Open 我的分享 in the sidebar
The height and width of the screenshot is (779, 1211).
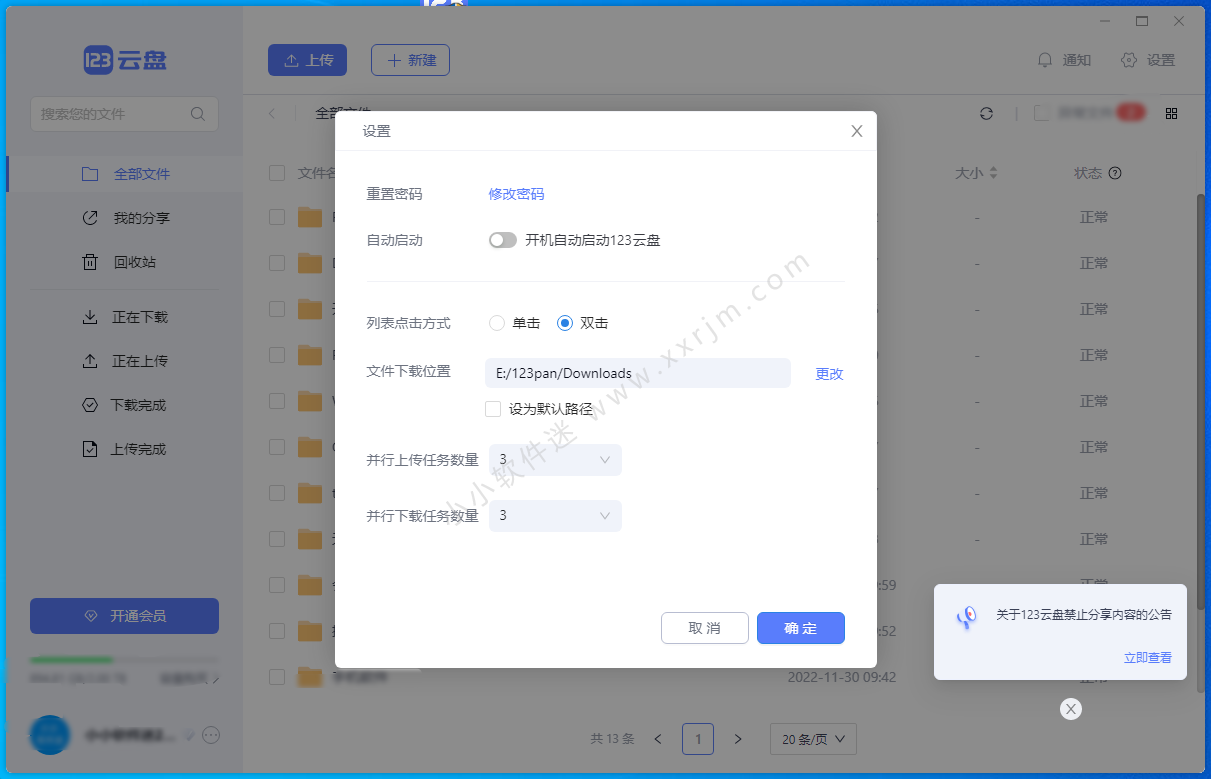[x=140, y=218]
